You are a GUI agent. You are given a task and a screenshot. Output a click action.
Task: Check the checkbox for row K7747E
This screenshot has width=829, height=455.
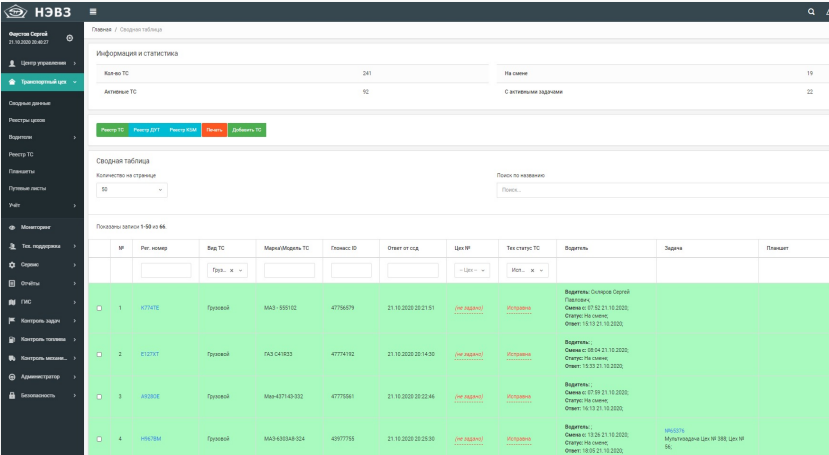[x=99, y=307]
